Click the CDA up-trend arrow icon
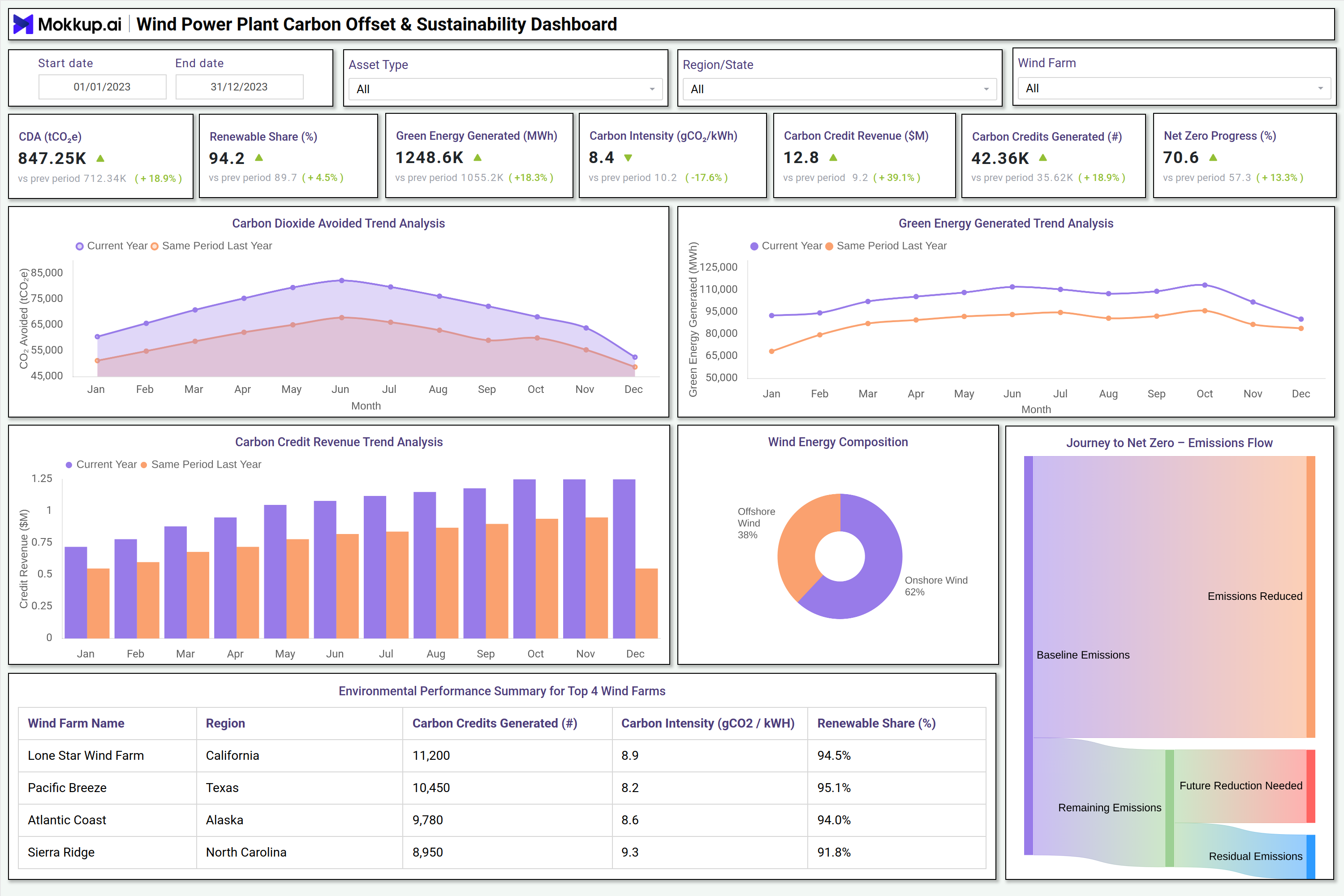This screenshot has height=896, width=1344. pos(100,158)
